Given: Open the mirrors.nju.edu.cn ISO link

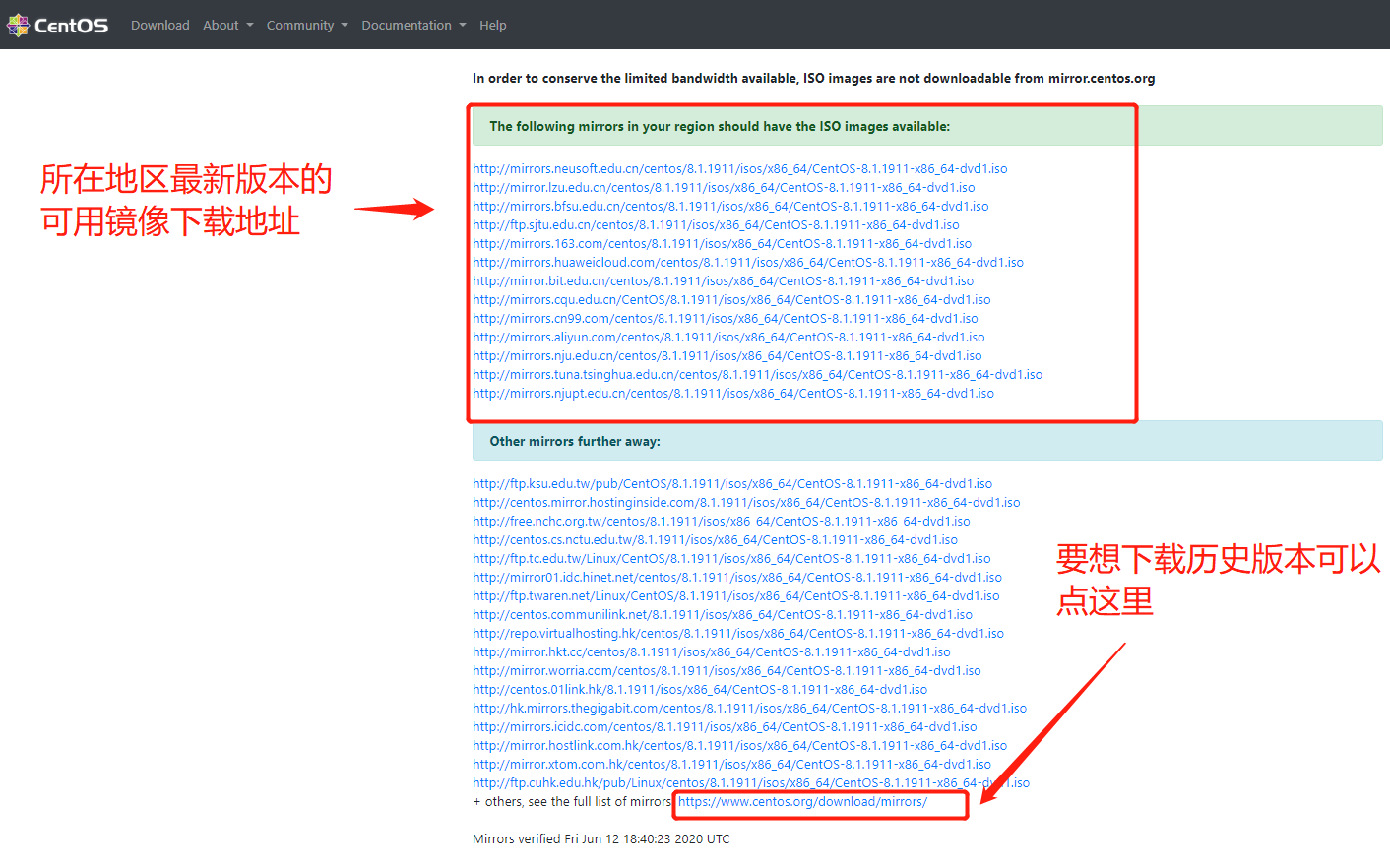Looking at the screenshot, I should pyautogui.click(x=727, y=356).
